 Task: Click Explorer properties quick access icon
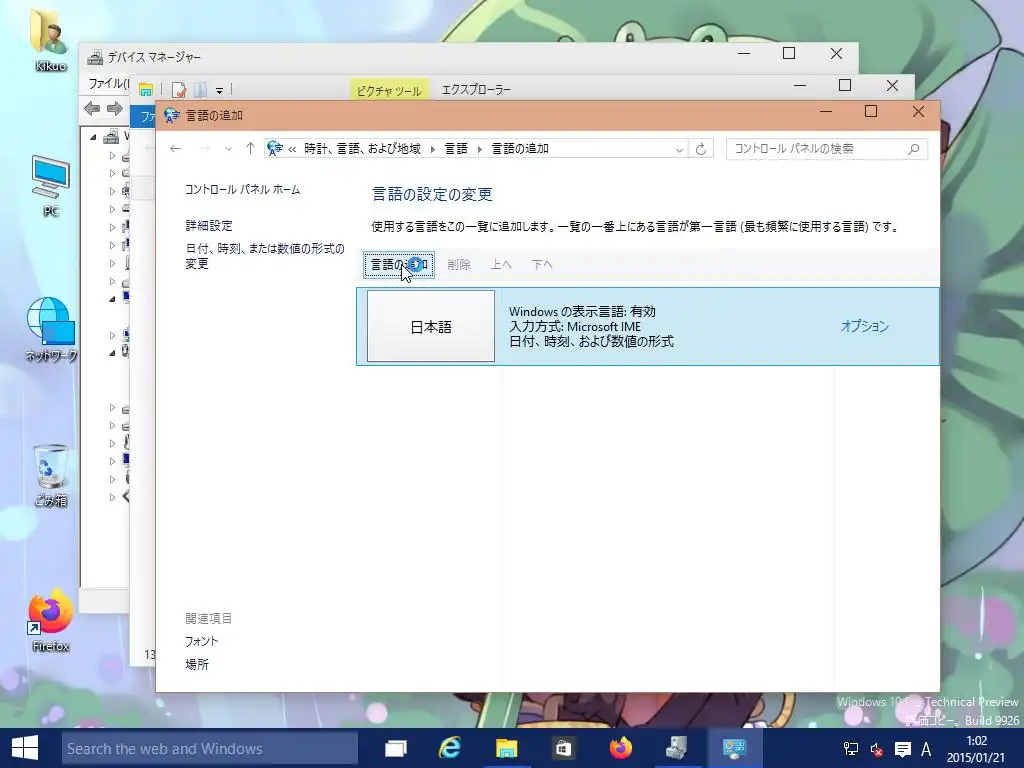[x=178, y=89]
